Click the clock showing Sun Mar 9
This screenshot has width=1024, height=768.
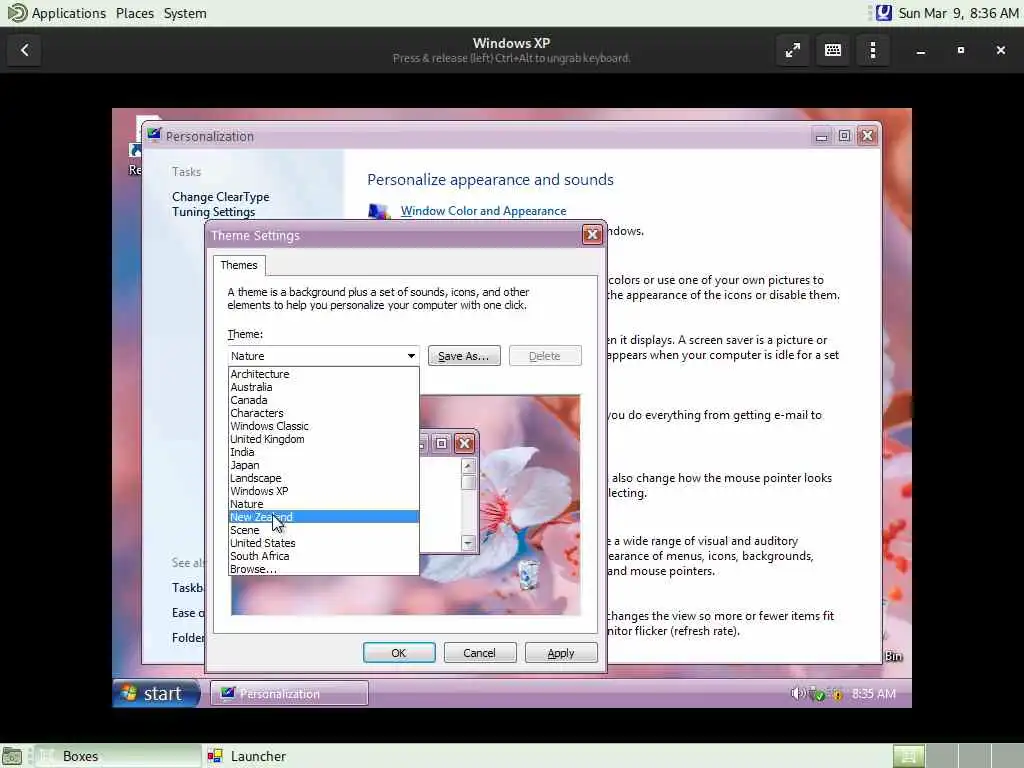tap(958, 13)
